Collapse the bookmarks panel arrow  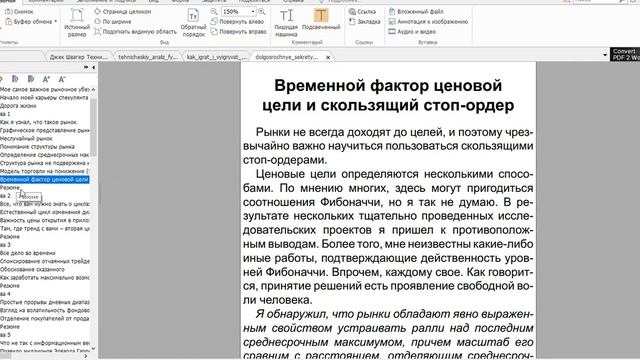[93, 67]
